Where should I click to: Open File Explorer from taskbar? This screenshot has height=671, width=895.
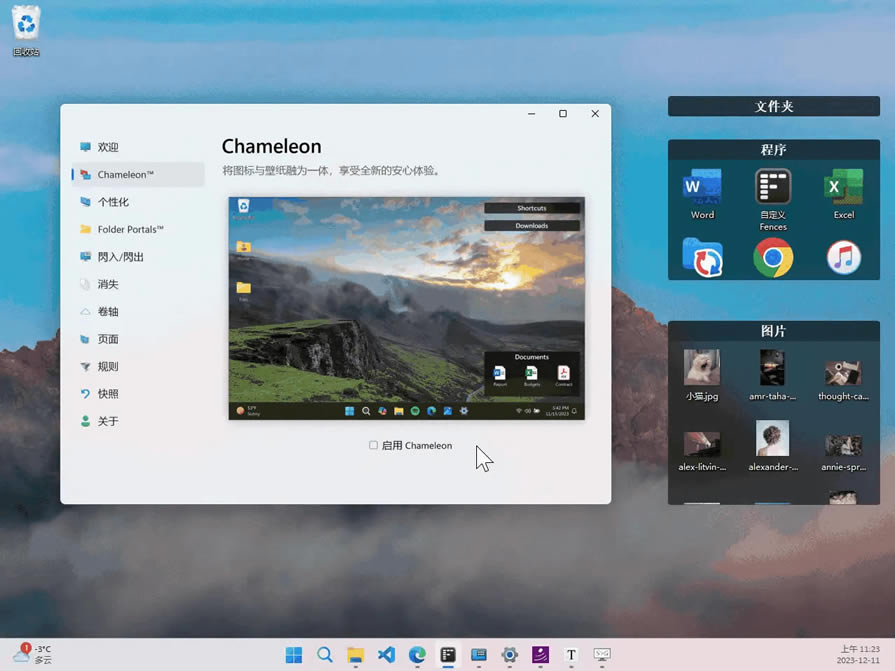coord(356,655)
